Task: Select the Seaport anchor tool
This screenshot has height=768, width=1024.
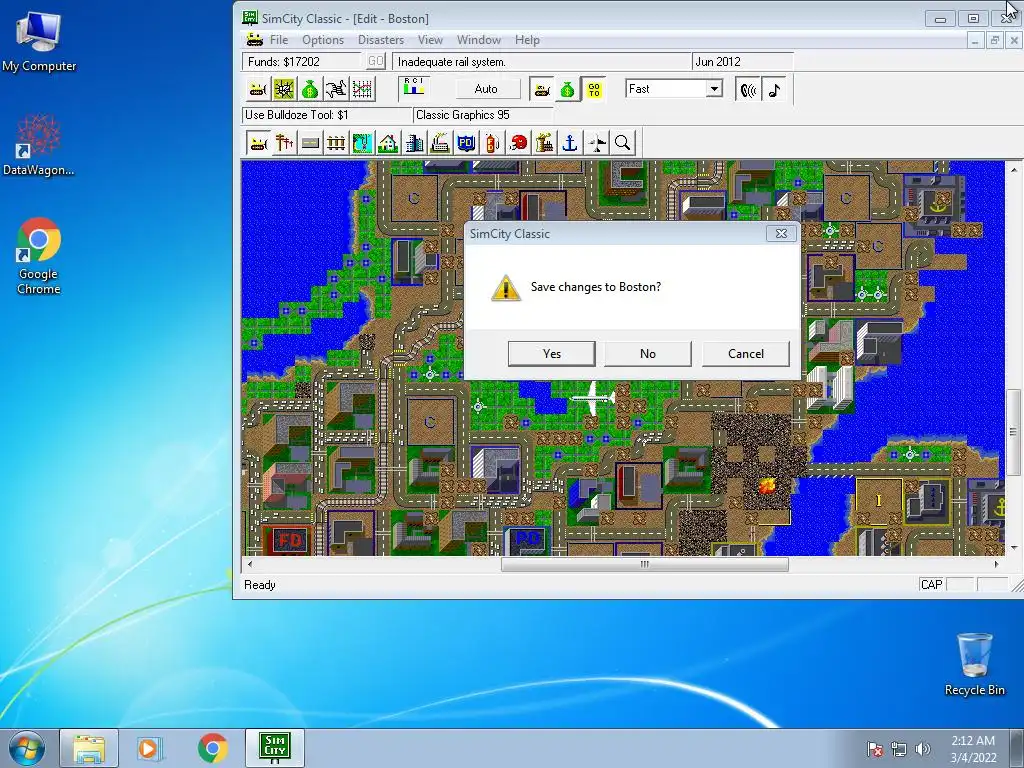Action: (x=570, y=142)
